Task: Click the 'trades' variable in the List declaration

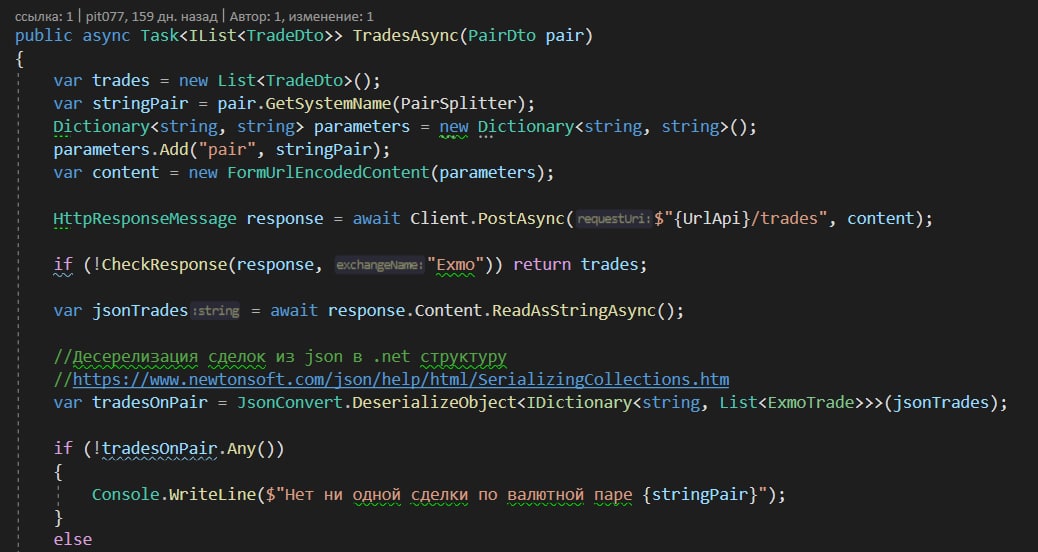Action: click(120, 81)
